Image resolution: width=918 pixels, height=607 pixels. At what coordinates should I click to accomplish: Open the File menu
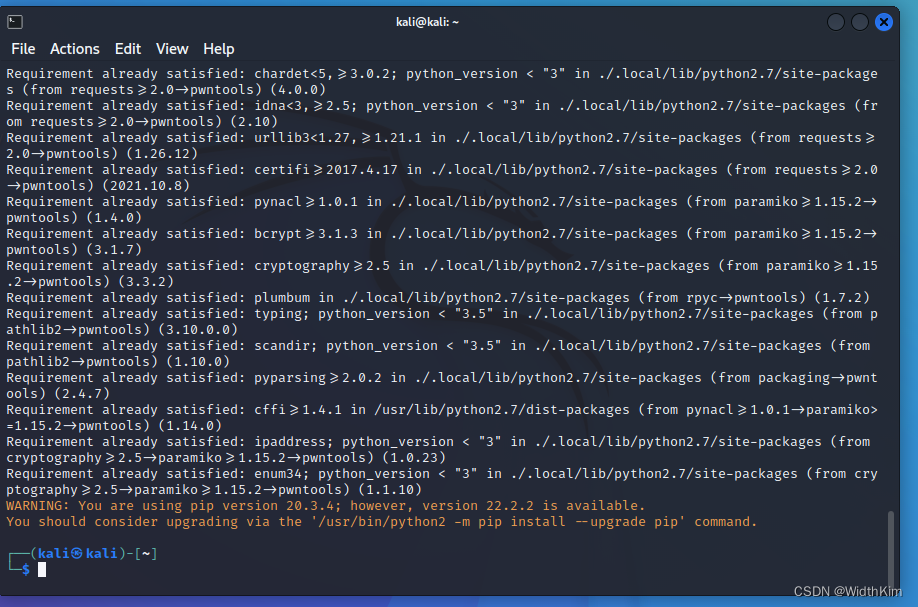tap(22, 48)
